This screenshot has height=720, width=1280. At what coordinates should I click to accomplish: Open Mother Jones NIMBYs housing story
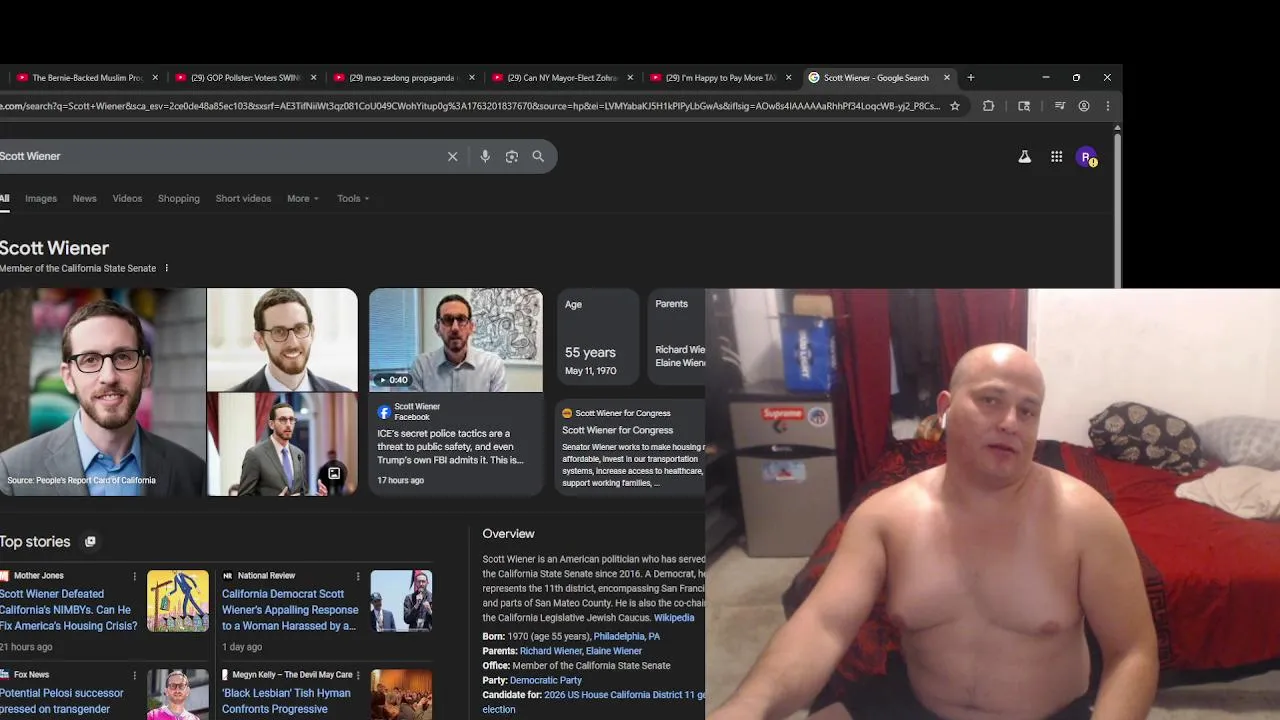[68, 610]
